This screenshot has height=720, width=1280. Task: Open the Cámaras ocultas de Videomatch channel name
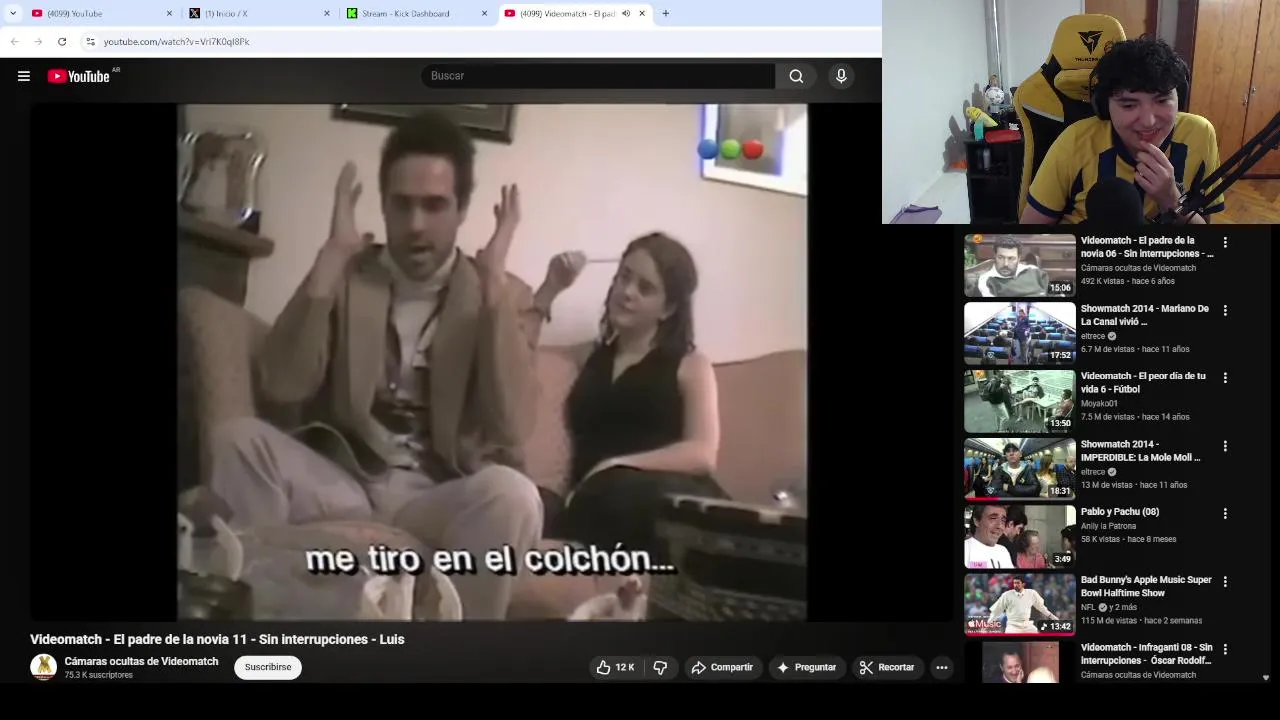click(x=141, y=661)
